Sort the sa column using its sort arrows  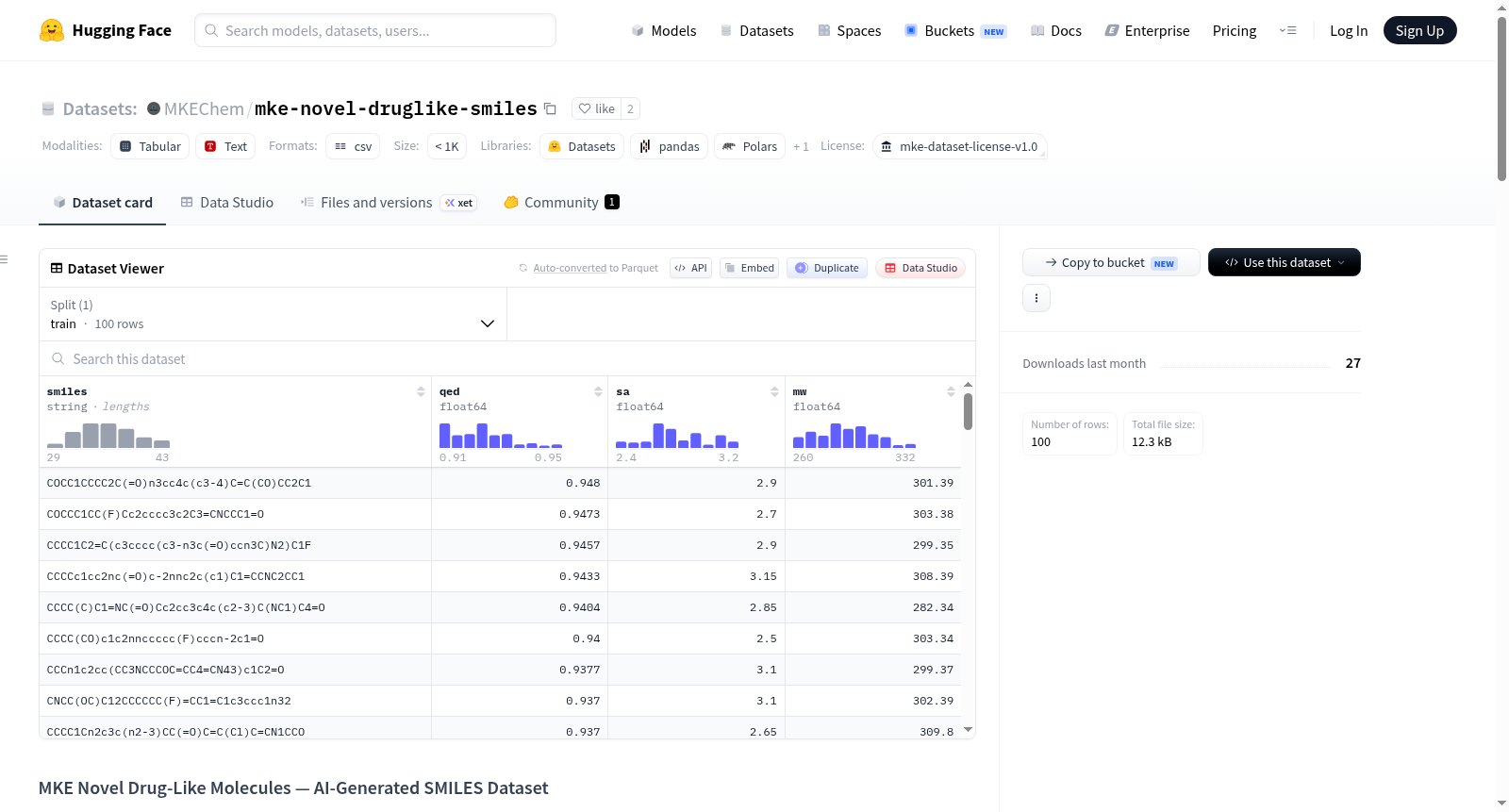coord(774,391)
